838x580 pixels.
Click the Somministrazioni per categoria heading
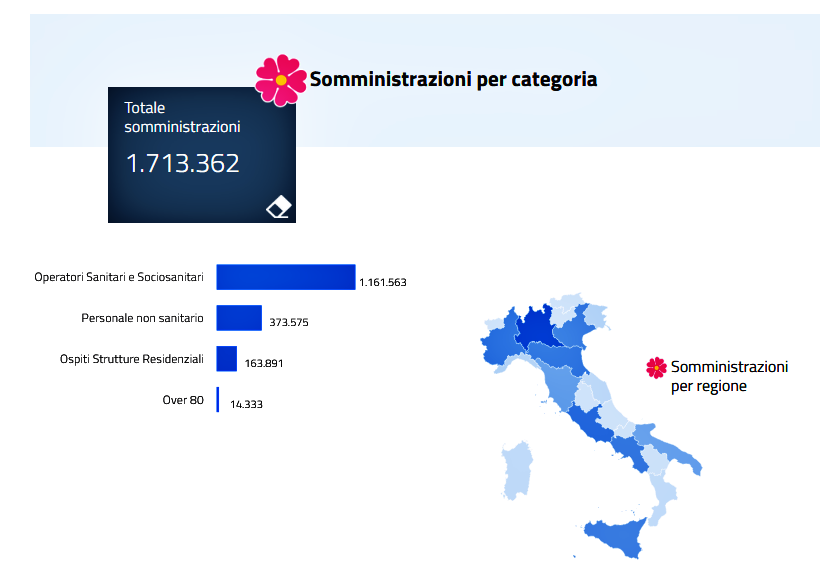tap(453, 79)
